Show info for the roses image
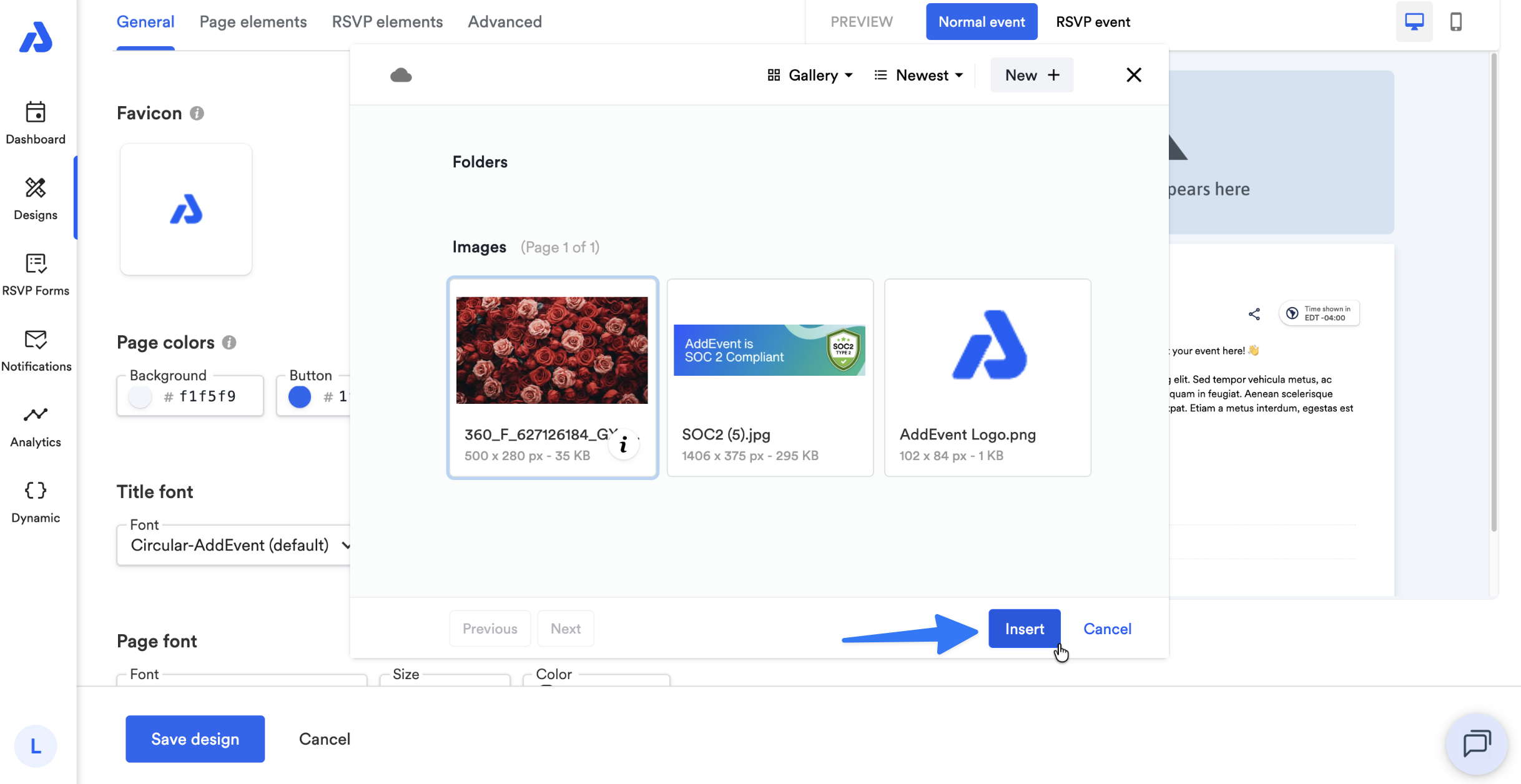Viewport: 1521px width, 784px height. coord(623,444)
